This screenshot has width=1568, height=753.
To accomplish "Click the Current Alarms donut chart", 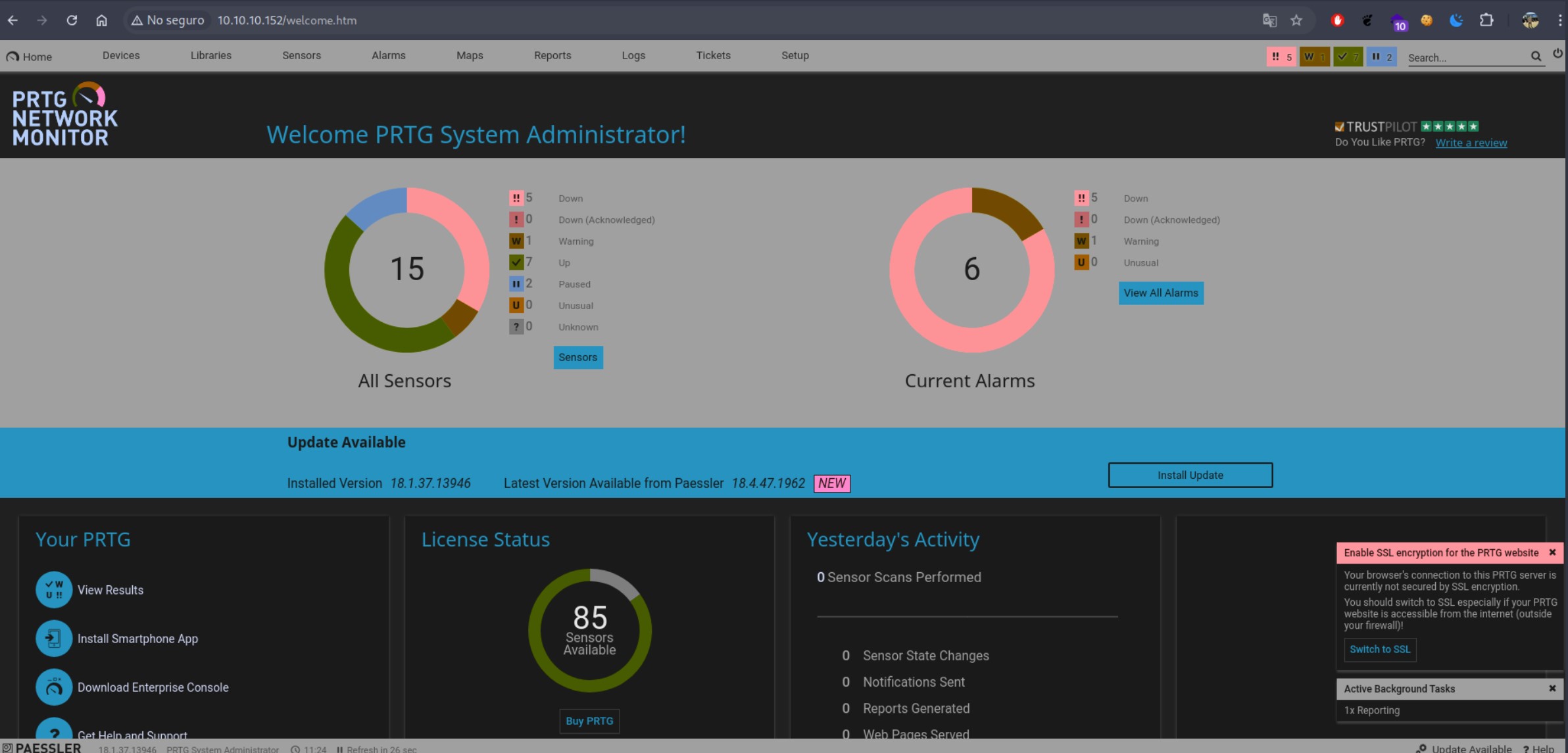I will pos(971,270).
